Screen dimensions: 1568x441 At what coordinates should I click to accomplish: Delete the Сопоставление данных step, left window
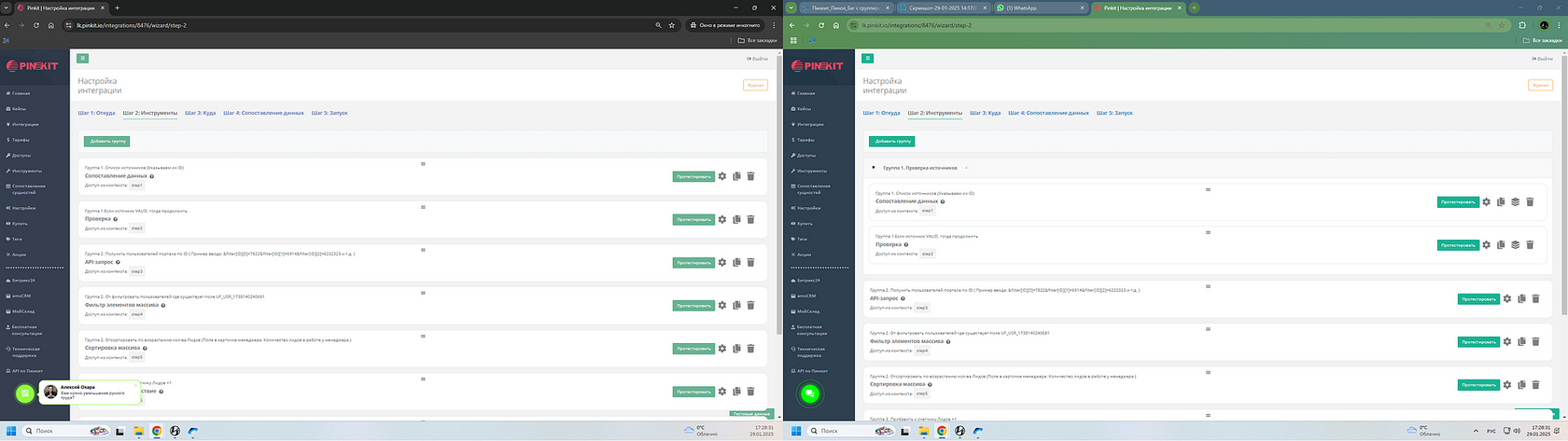pos(750,176)
